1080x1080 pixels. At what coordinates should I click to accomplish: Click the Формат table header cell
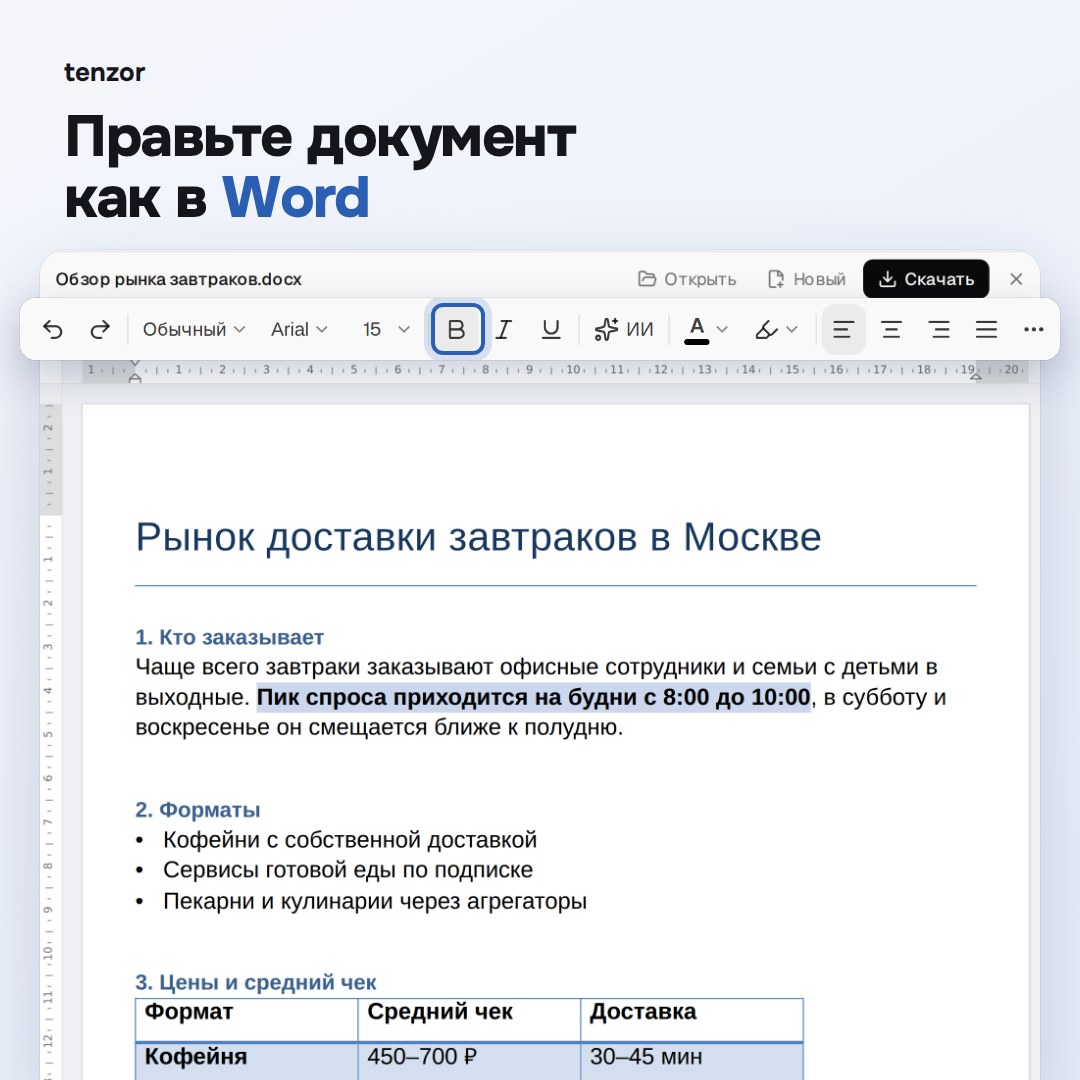[x=247, y=1019]
